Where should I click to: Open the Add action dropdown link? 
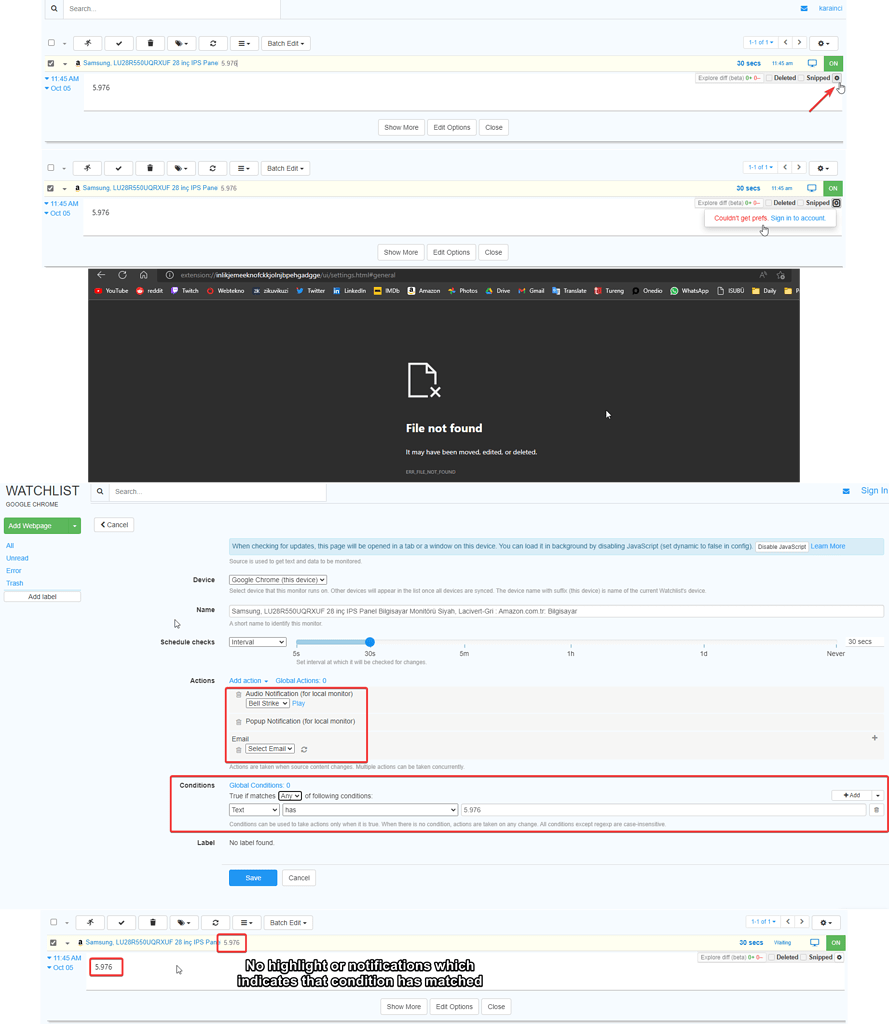pos(248,680)
